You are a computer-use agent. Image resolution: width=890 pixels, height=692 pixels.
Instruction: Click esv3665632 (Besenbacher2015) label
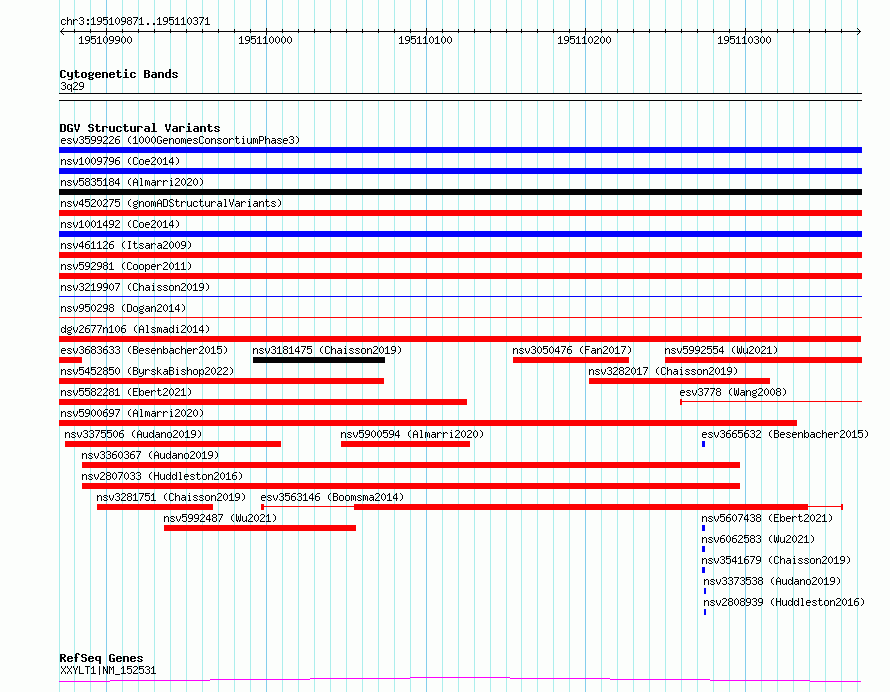coord(785,434)
